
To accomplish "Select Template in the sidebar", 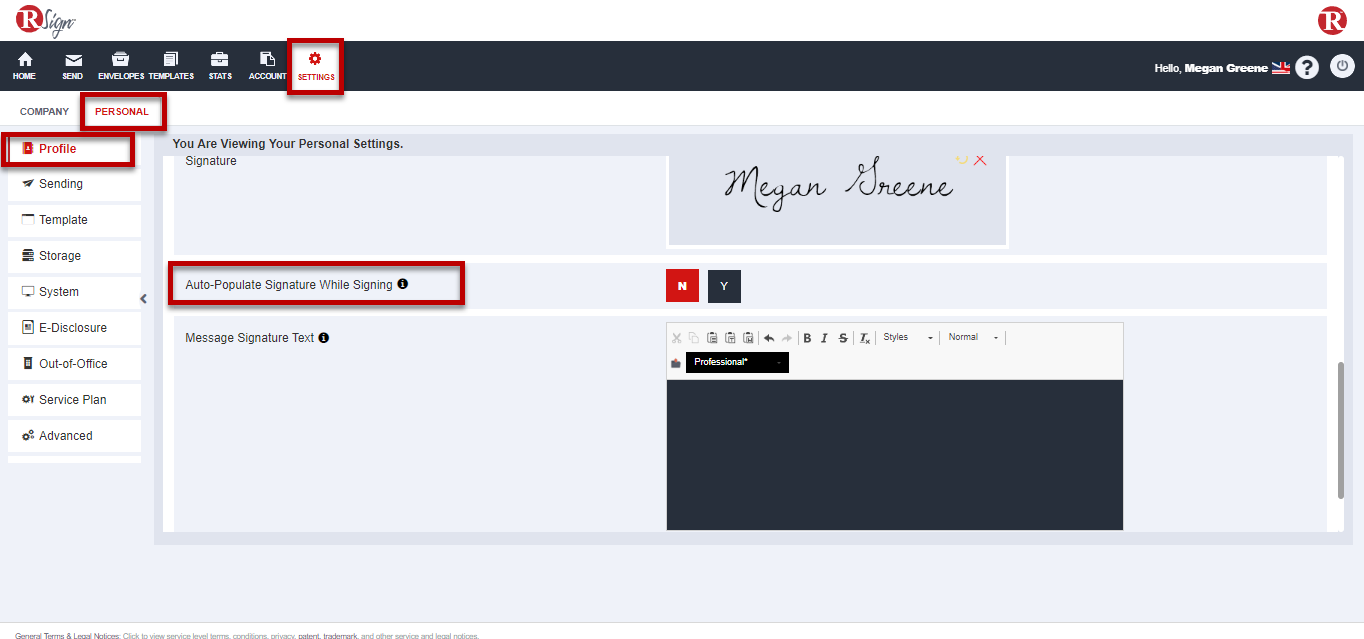I will click(x=74, y=220).
